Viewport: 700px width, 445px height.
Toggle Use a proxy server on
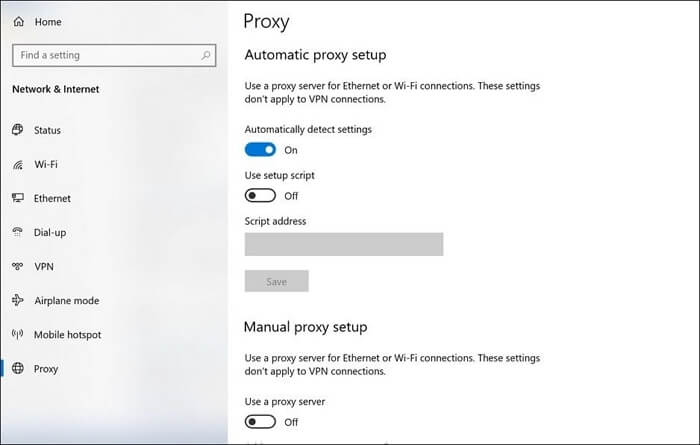(x=260, y=422)
